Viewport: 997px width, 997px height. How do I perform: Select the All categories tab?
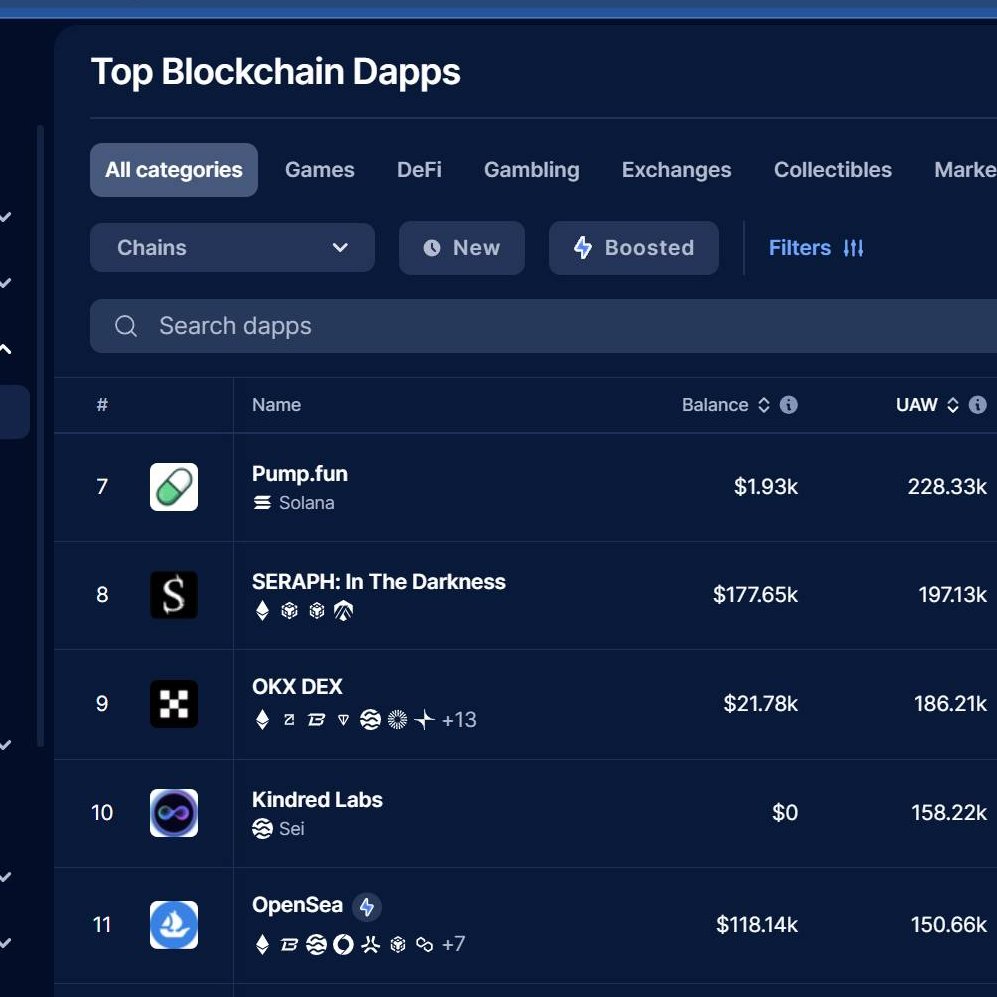point(174,170)
